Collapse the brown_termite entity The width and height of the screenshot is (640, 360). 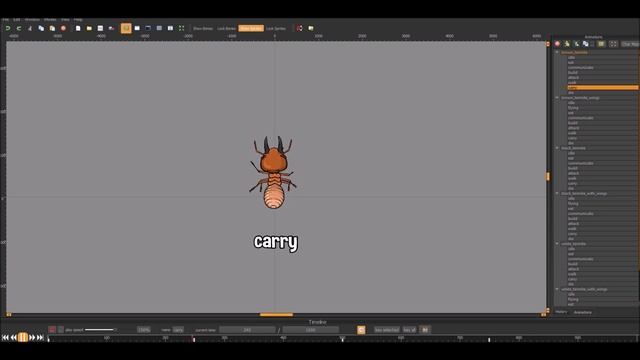[557, 52]
